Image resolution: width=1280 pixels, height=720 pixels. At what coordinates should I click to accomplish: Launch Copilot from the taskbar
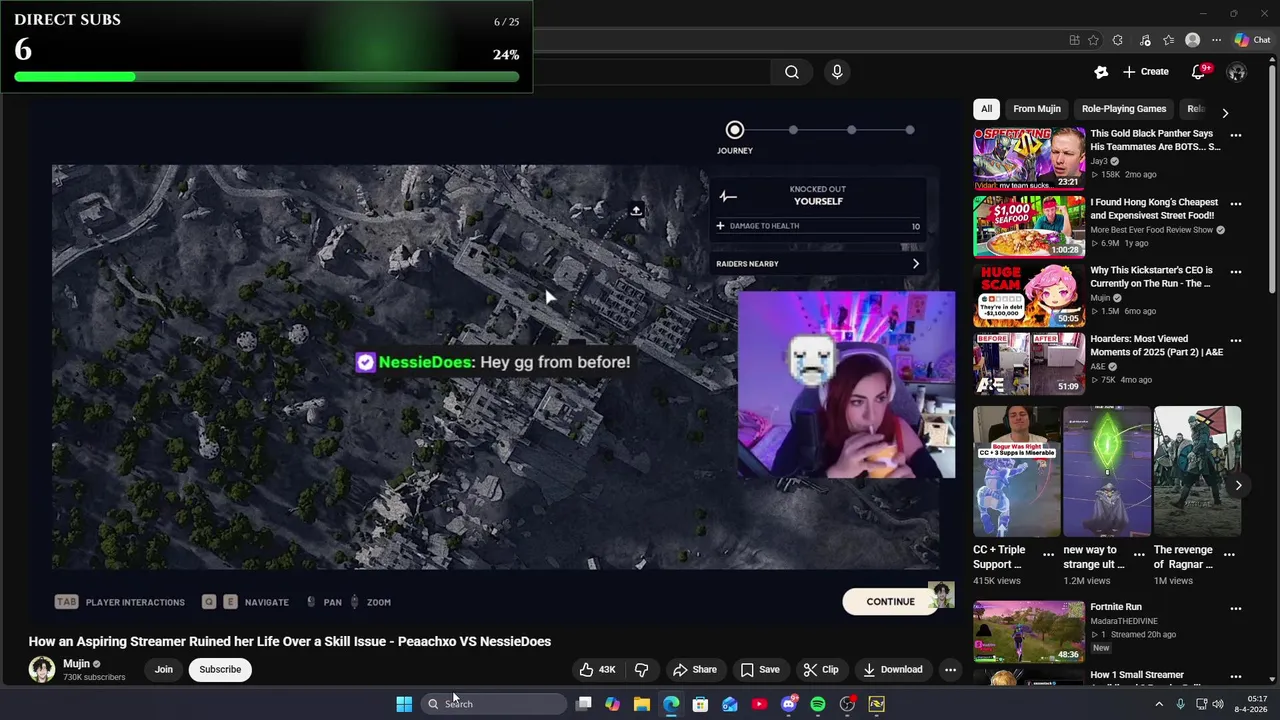tap(612, 704)
